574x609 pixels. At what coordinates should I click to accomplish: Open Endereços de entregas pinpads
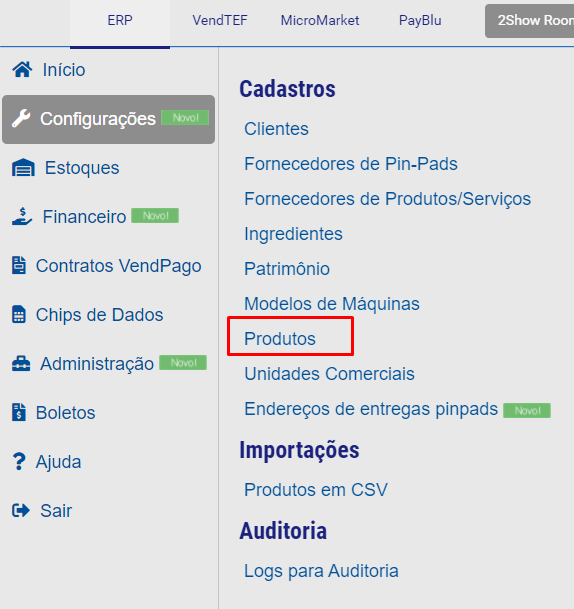[371, 409]
